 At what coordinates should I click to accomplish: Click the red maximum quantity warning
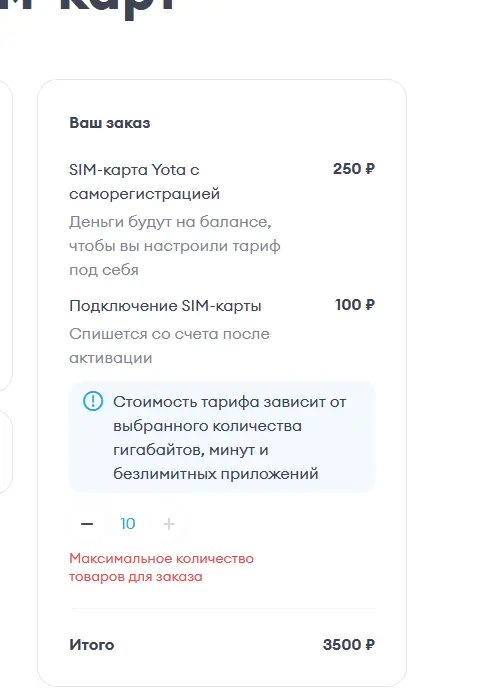click(161, 567)
